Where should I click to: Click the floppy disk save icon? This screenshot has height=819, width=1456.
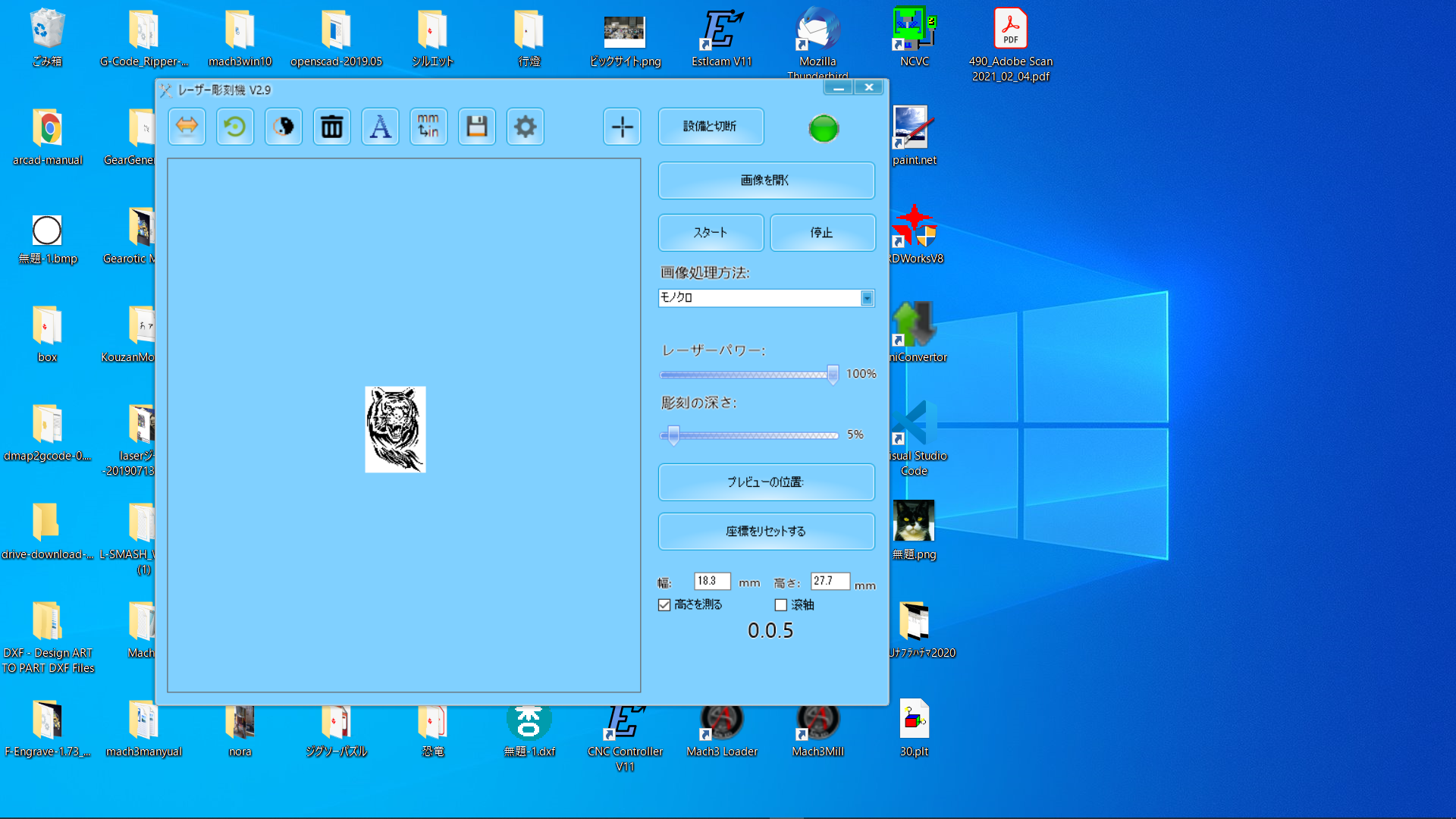tap(477, 127)
